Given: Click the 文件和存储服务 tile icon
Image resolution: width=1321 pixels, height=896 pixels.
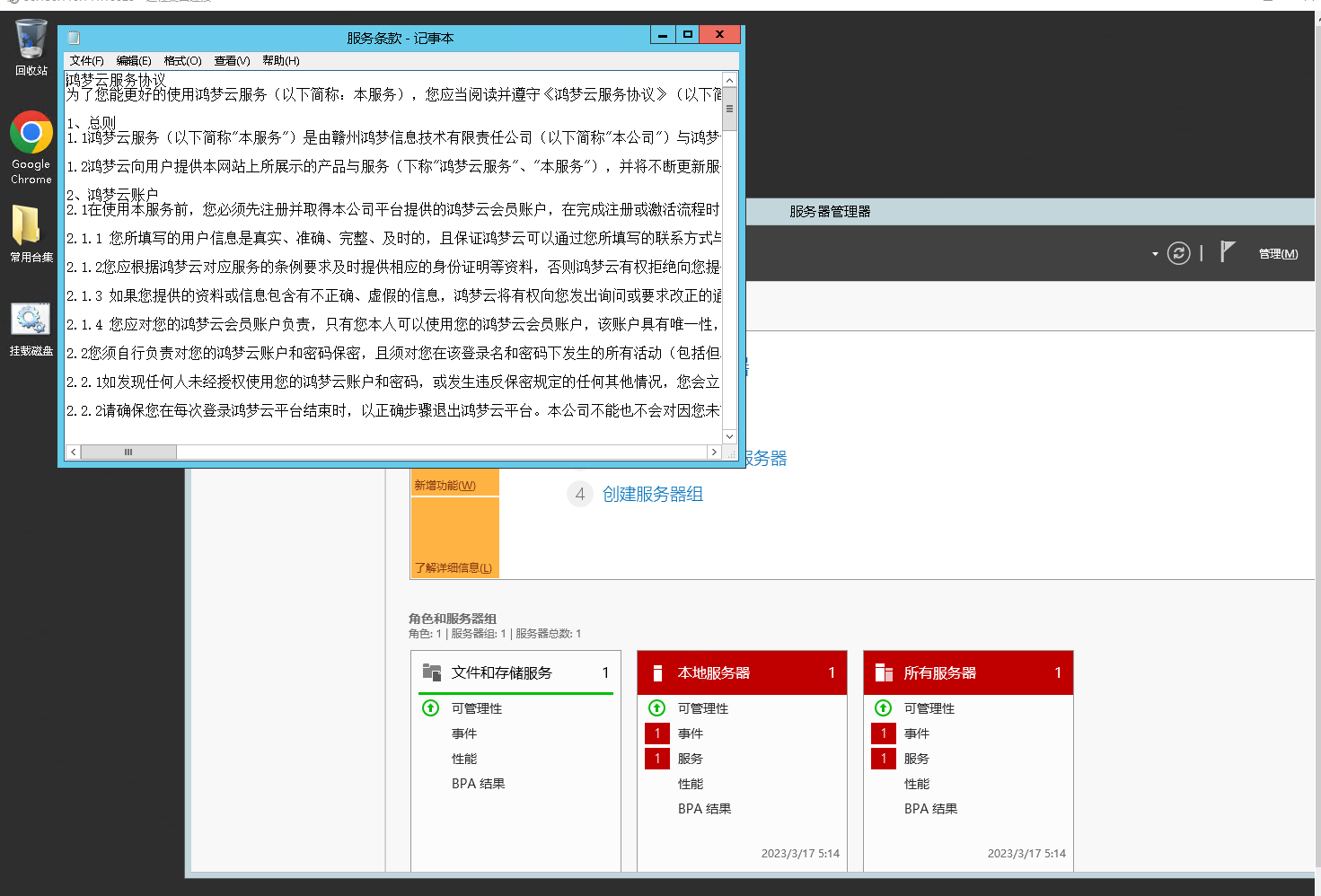Looking at the screenshot, I should click(x=432, y=672).
